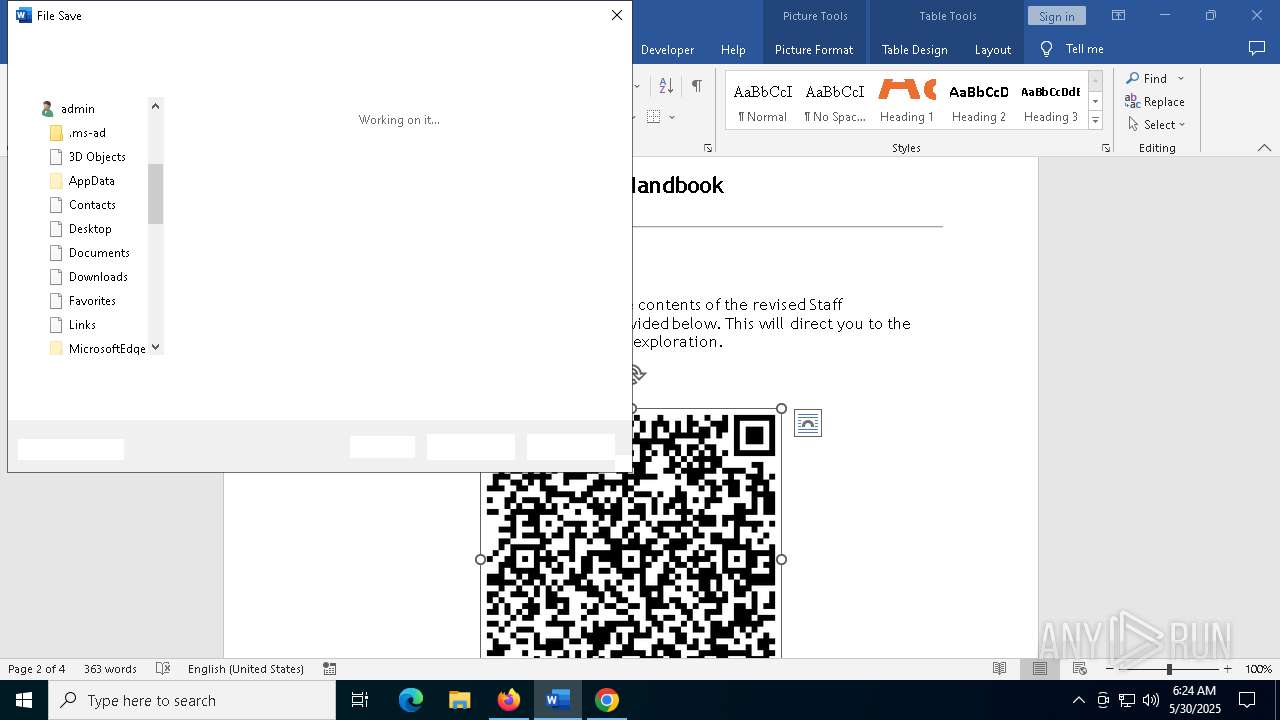1280x720 pixels.
Task: Open the Borders dropdown arrow
Action: (672, 117)
